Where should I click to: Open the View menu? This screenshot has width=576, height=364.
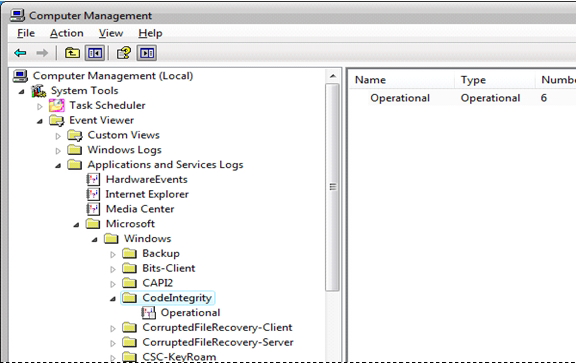pyautogui.click(x=111, y=33)
